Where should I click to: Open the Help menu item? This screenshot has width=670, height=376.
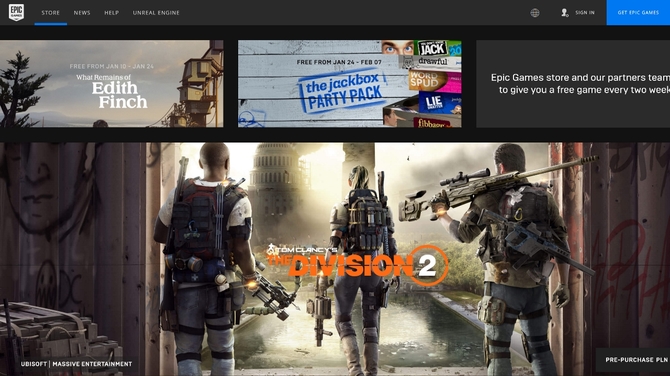click(x=112, y=13)
